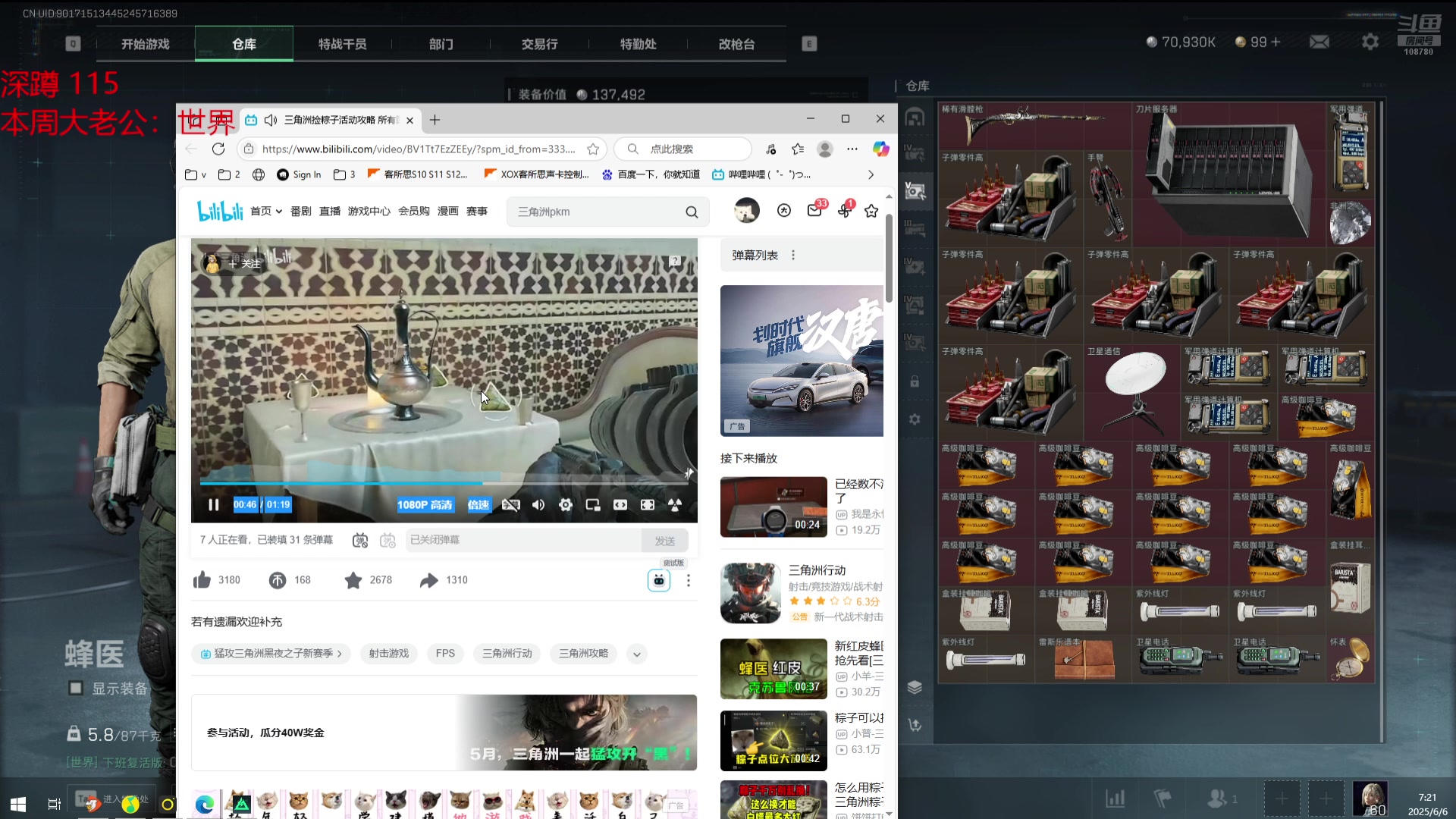The height and width of the screenshot is (819, 1456).
Task: Enable picture-in-picture mode in player
Action: [x=593, y=505]
